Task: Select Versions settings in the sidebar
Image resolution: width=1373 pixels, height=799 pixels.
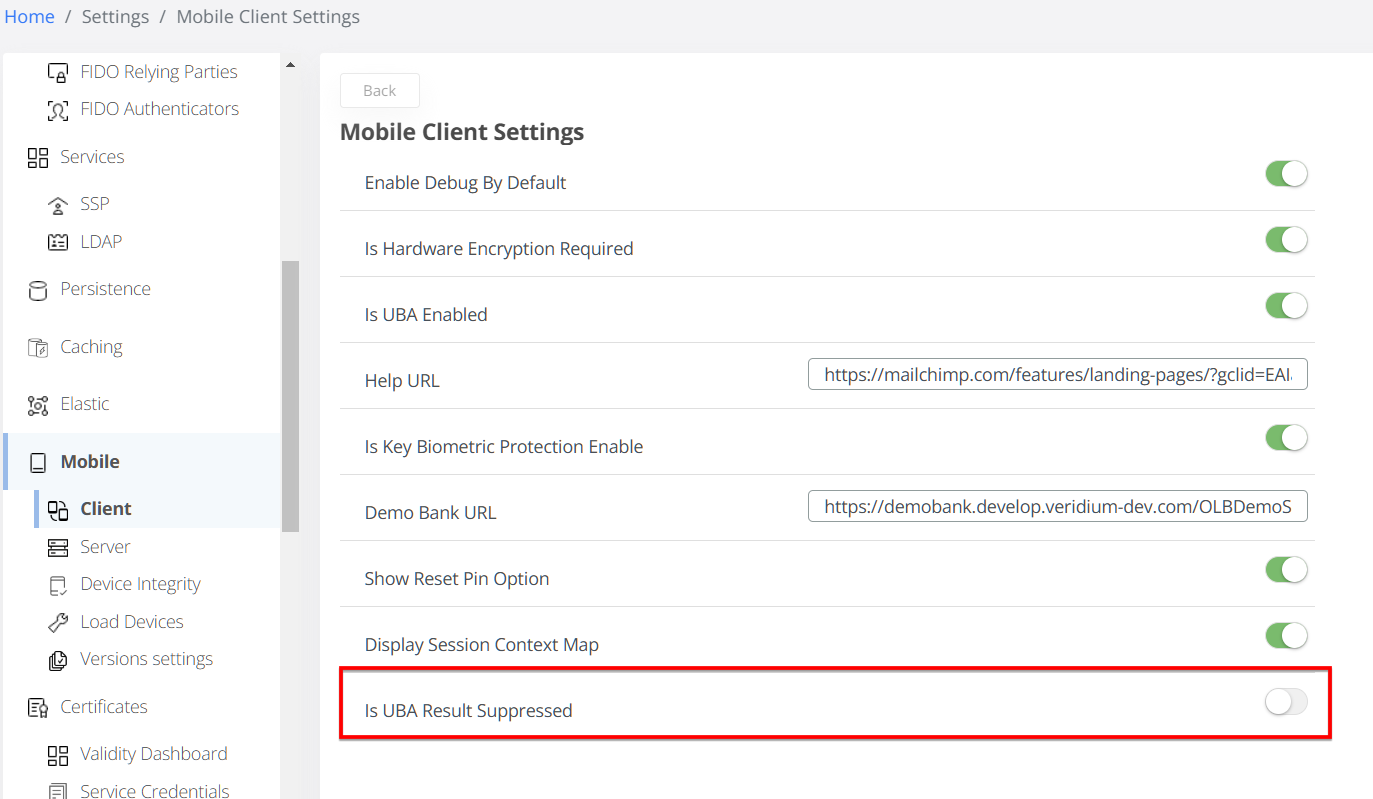Action: pyautogui.click(x=146, y=659)
